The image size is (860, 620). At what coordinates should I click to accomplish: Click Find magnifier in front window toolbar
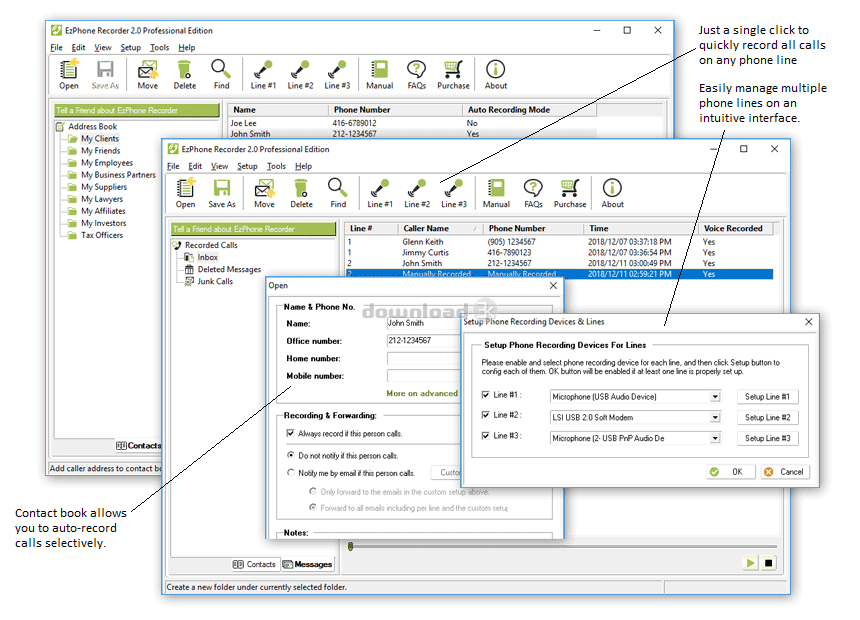pos(338,193)
